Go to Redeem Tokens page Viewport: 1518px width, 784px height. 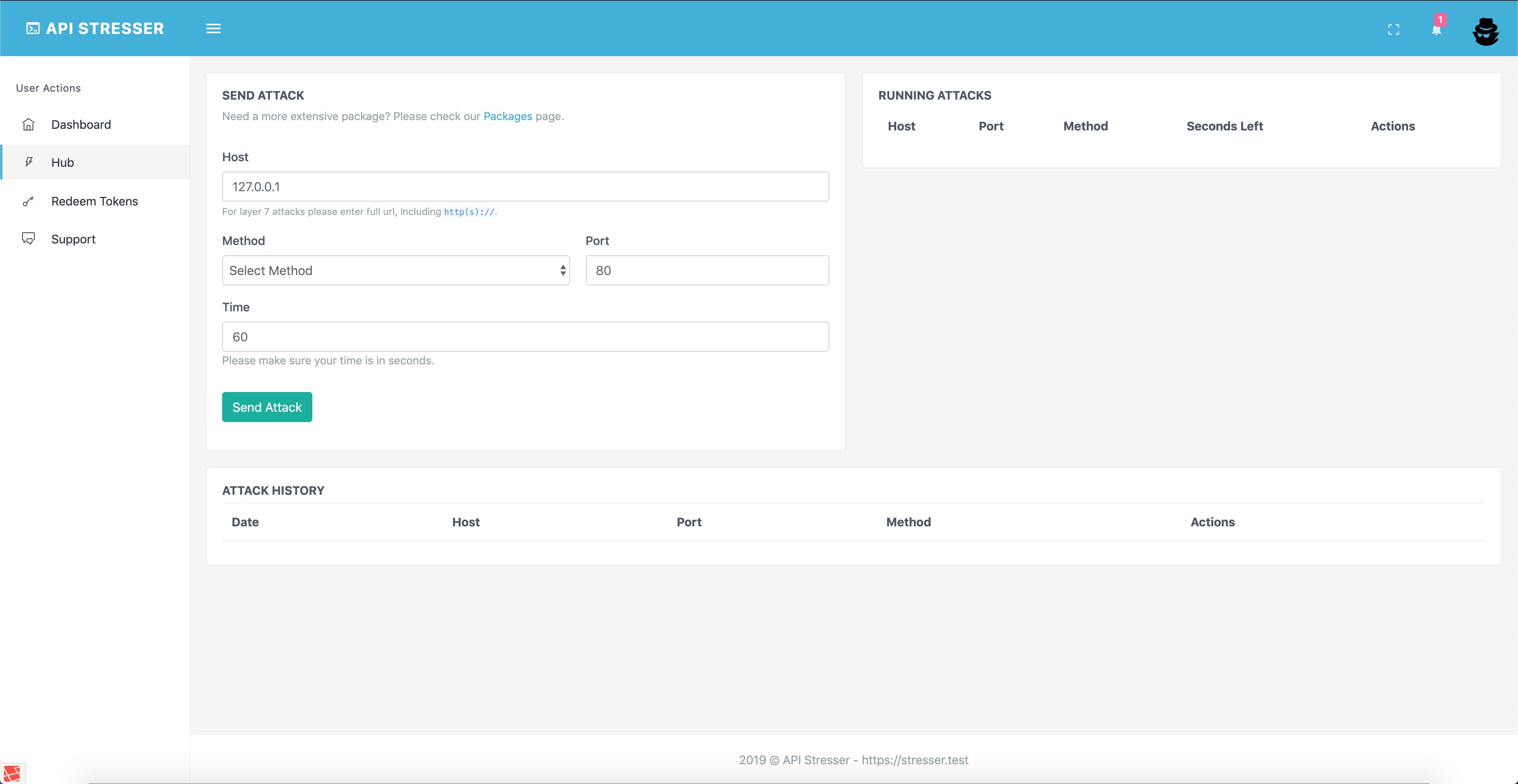coord(95,201)
